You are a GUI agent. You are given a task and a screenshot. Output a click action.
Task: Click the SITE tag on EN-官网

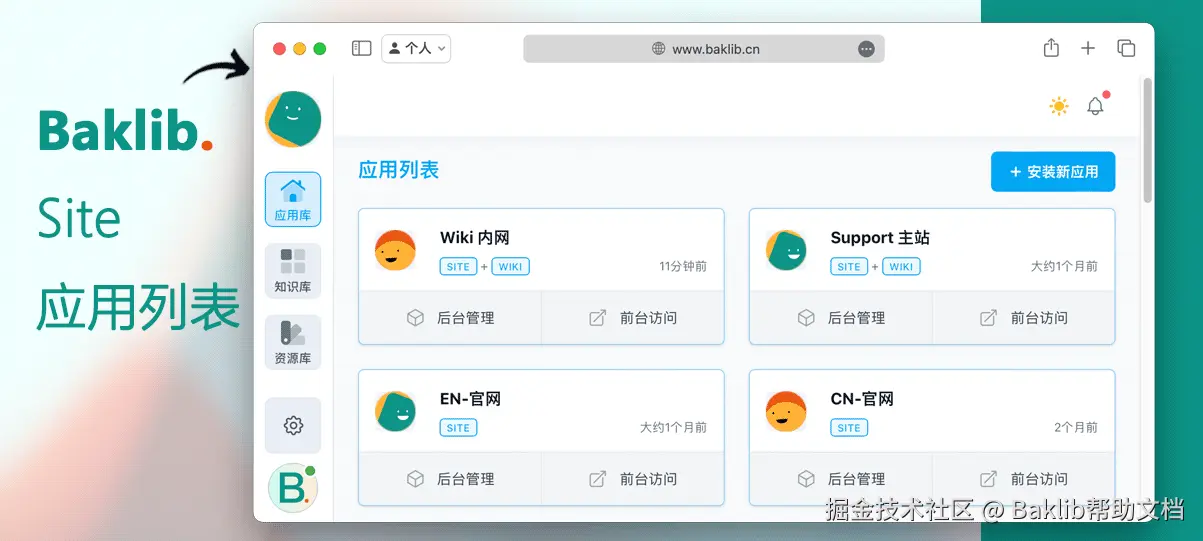point(458,428)
